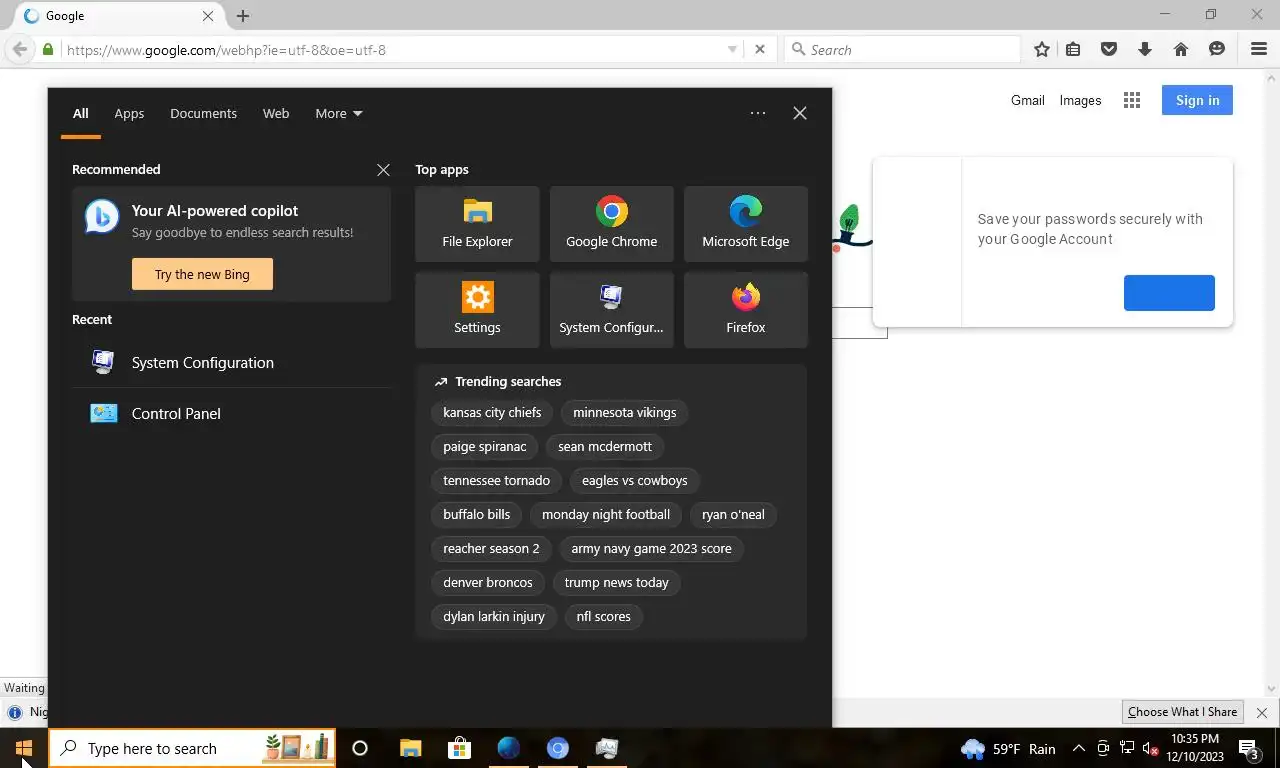Open the blue globe browser taskbar icon
The image size is (1280, 768).
[508, 748]
